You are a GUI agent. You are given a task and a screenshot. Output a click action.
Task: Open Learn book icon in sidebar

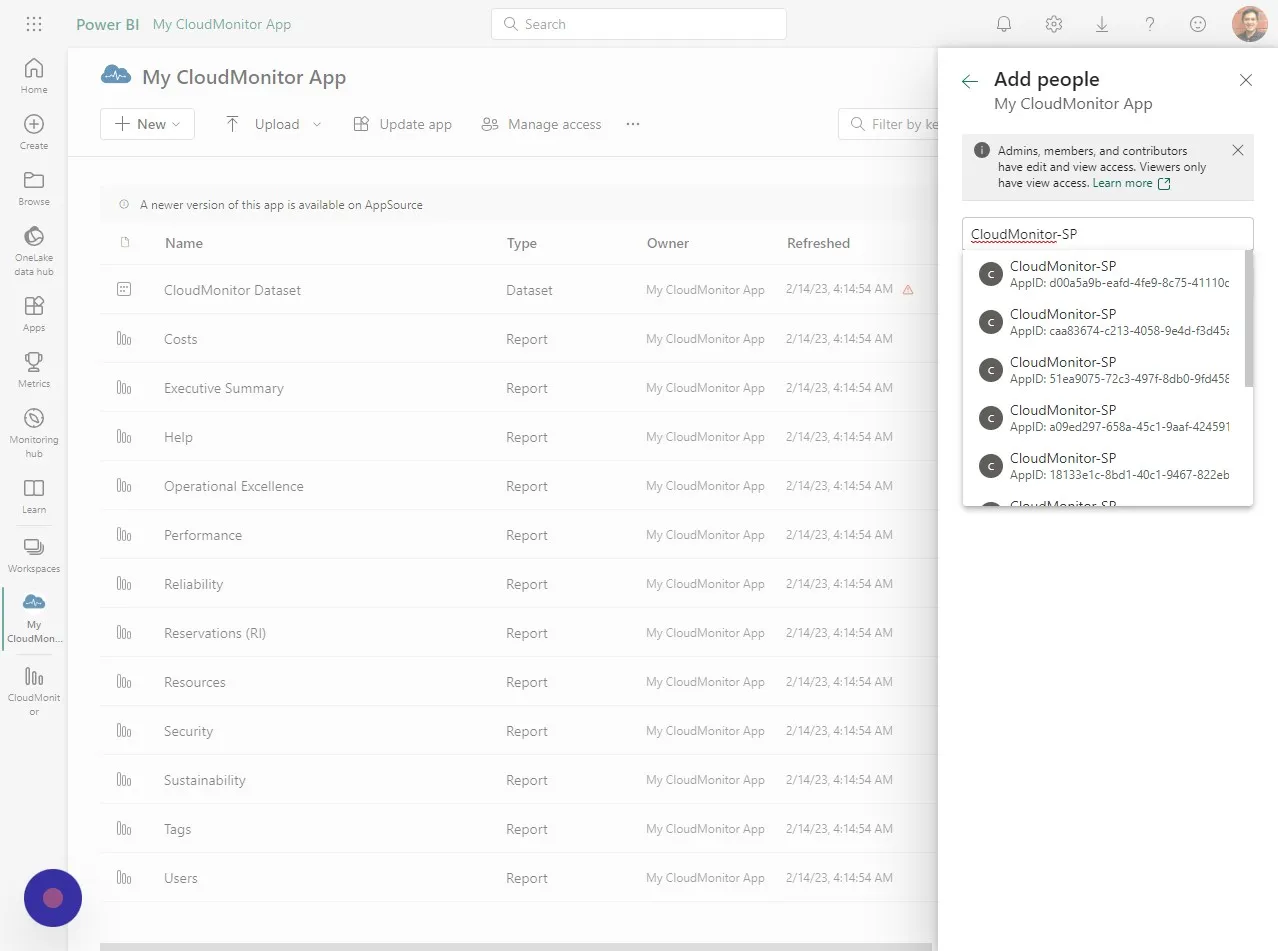click(34, 496)
